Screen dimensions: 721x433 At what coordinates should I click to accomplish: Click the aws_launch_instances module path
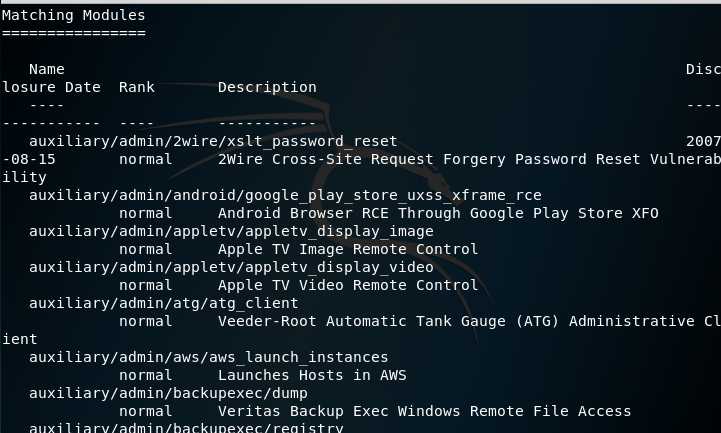click(x=209, y=358)
